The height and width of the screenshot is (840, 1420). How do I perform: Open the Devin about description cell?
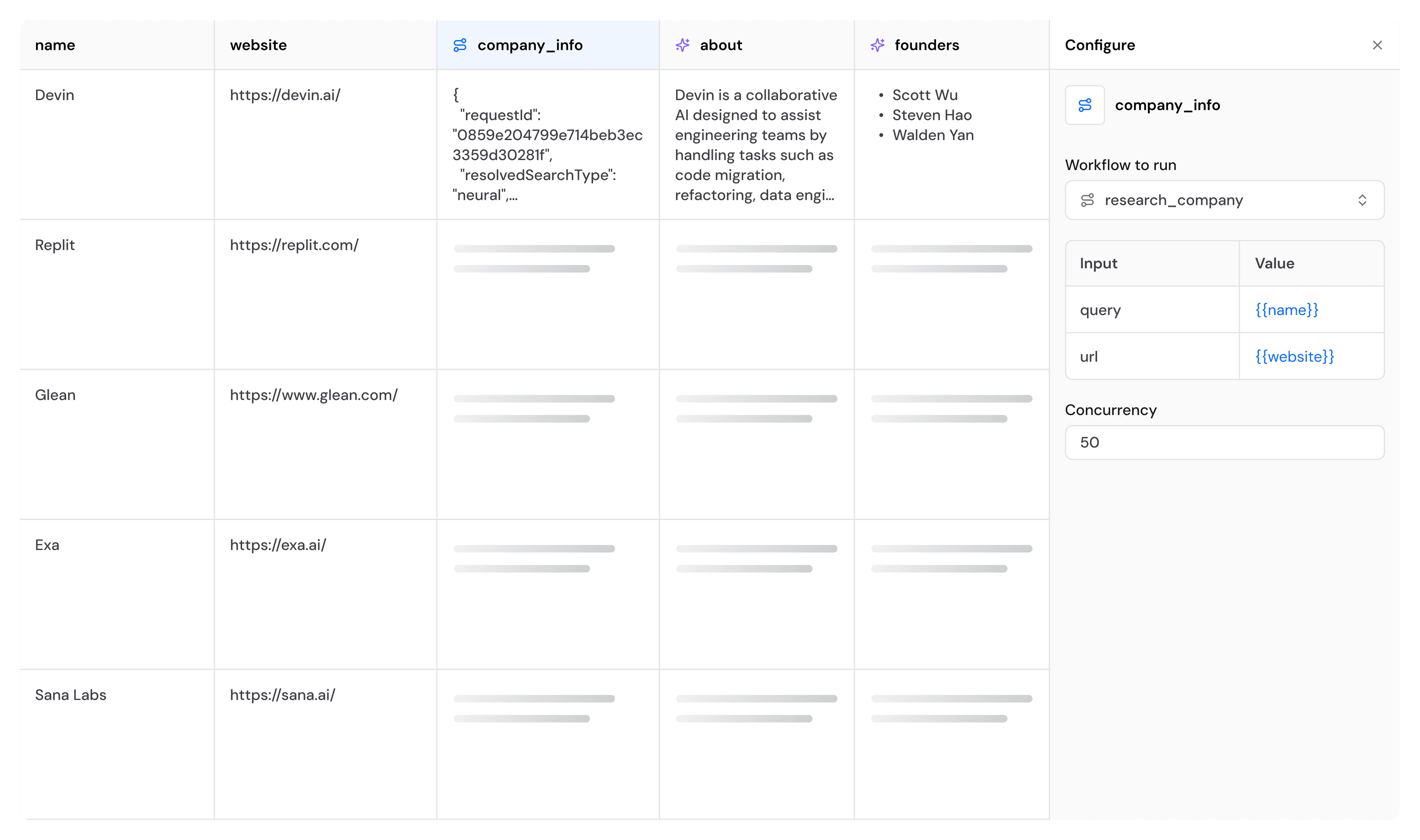point(757,145)
